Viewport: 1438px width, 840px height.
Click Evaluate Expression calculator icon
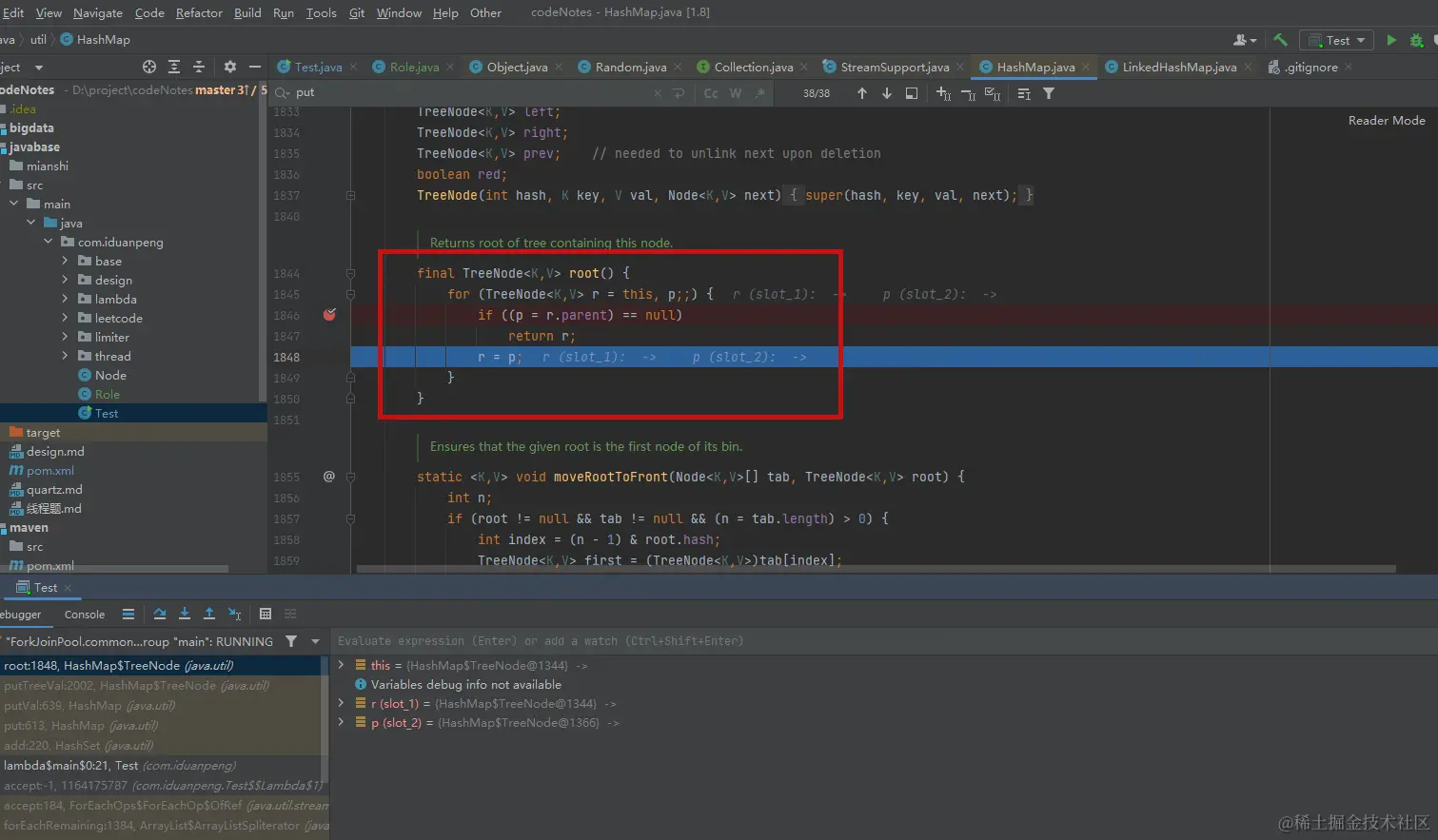pyautogui.click(x=266, y=615)
